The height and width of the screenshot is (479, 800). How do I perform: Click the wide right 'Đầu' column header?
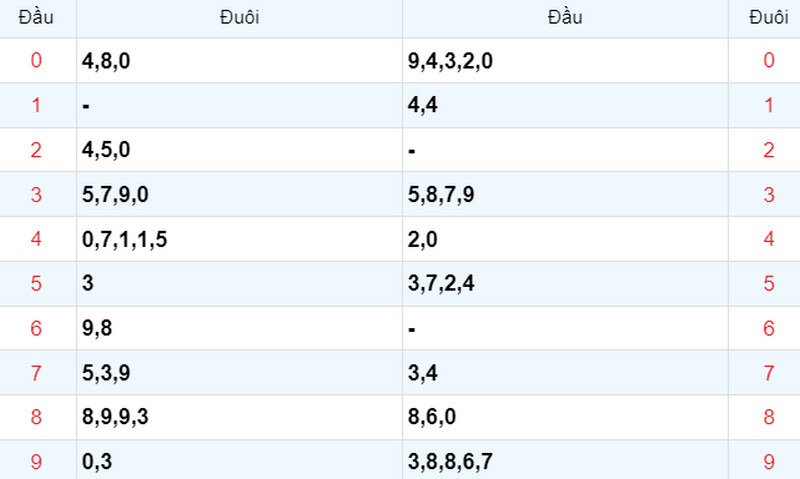565,18
